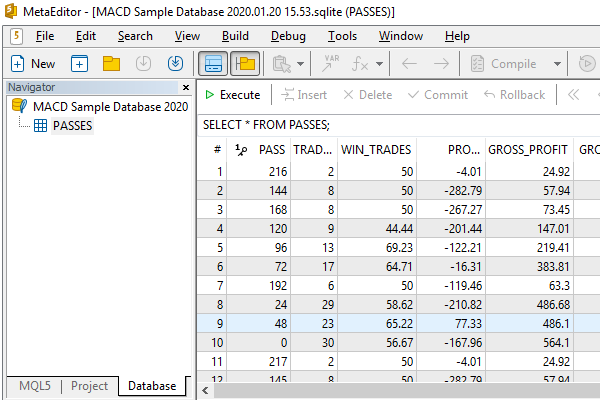The image size is (600, 400).
Task: Click the Save All download icon
Action: tap(176, 64)
